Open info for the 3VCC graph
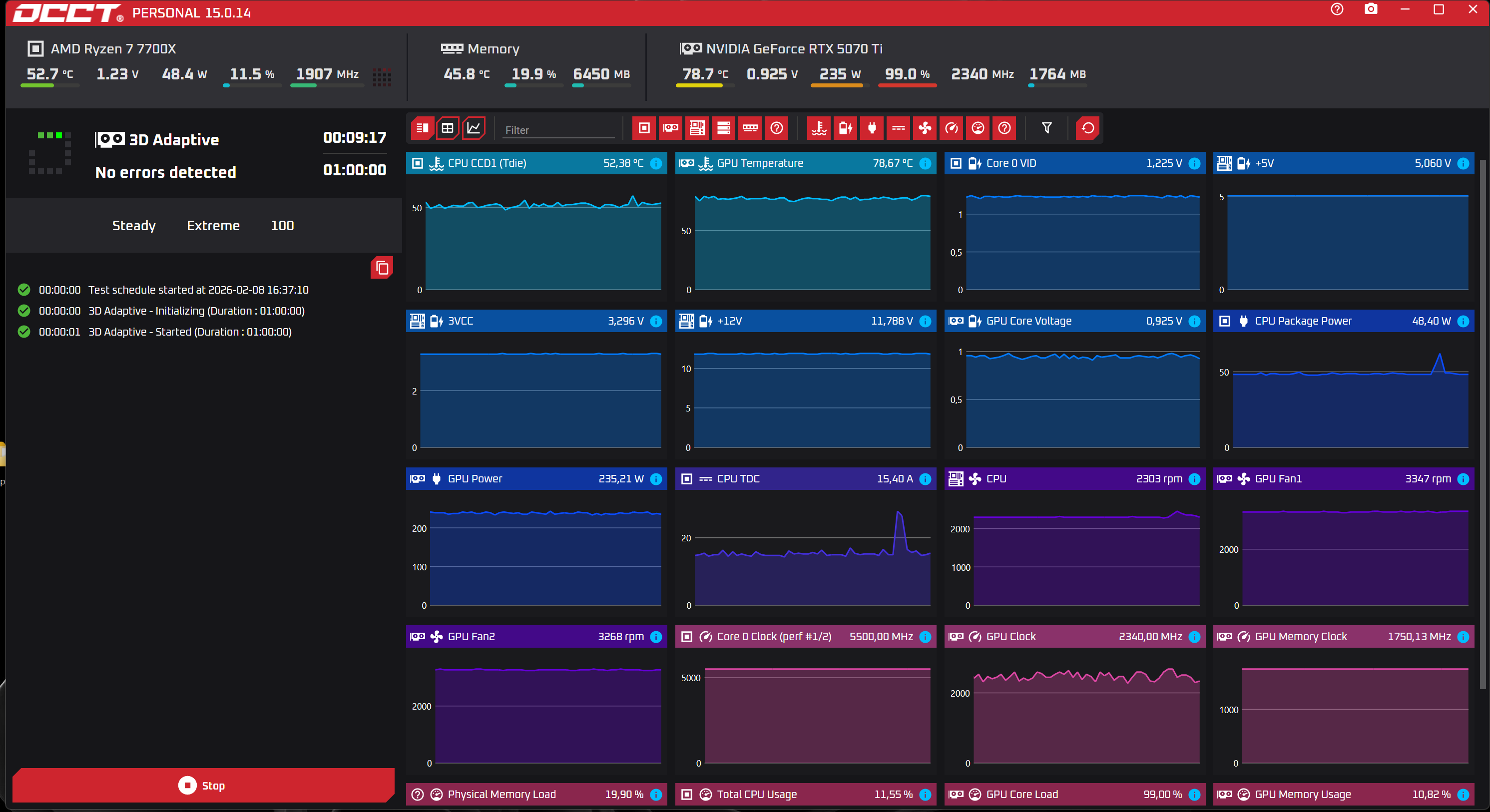Viewport: 1490px width, 812px height. (656, 321)
